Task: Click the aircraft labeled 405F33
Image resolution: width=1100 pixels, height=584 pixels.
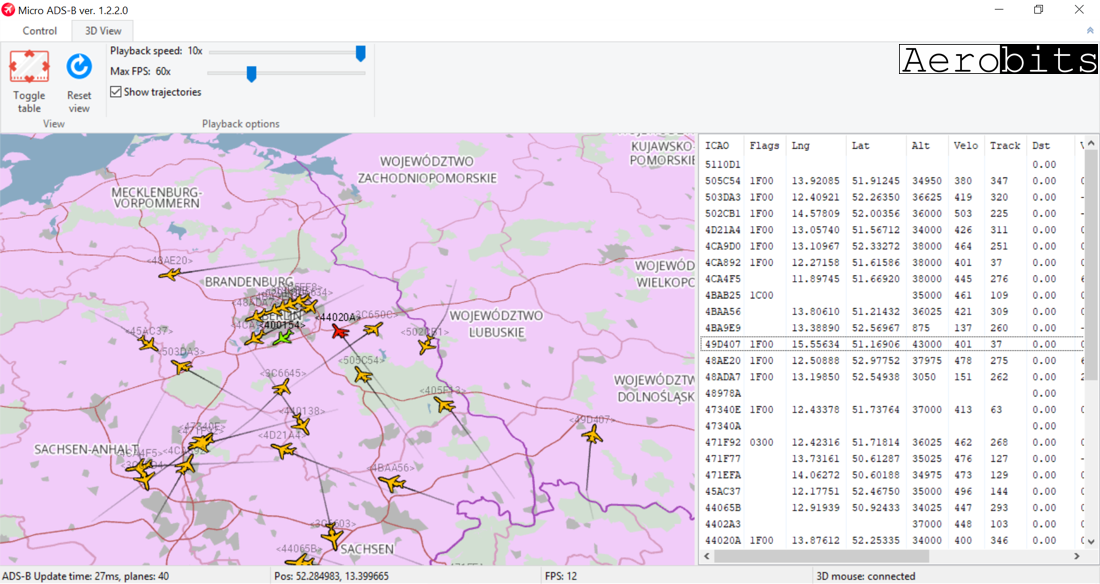Action: point(443,405)
